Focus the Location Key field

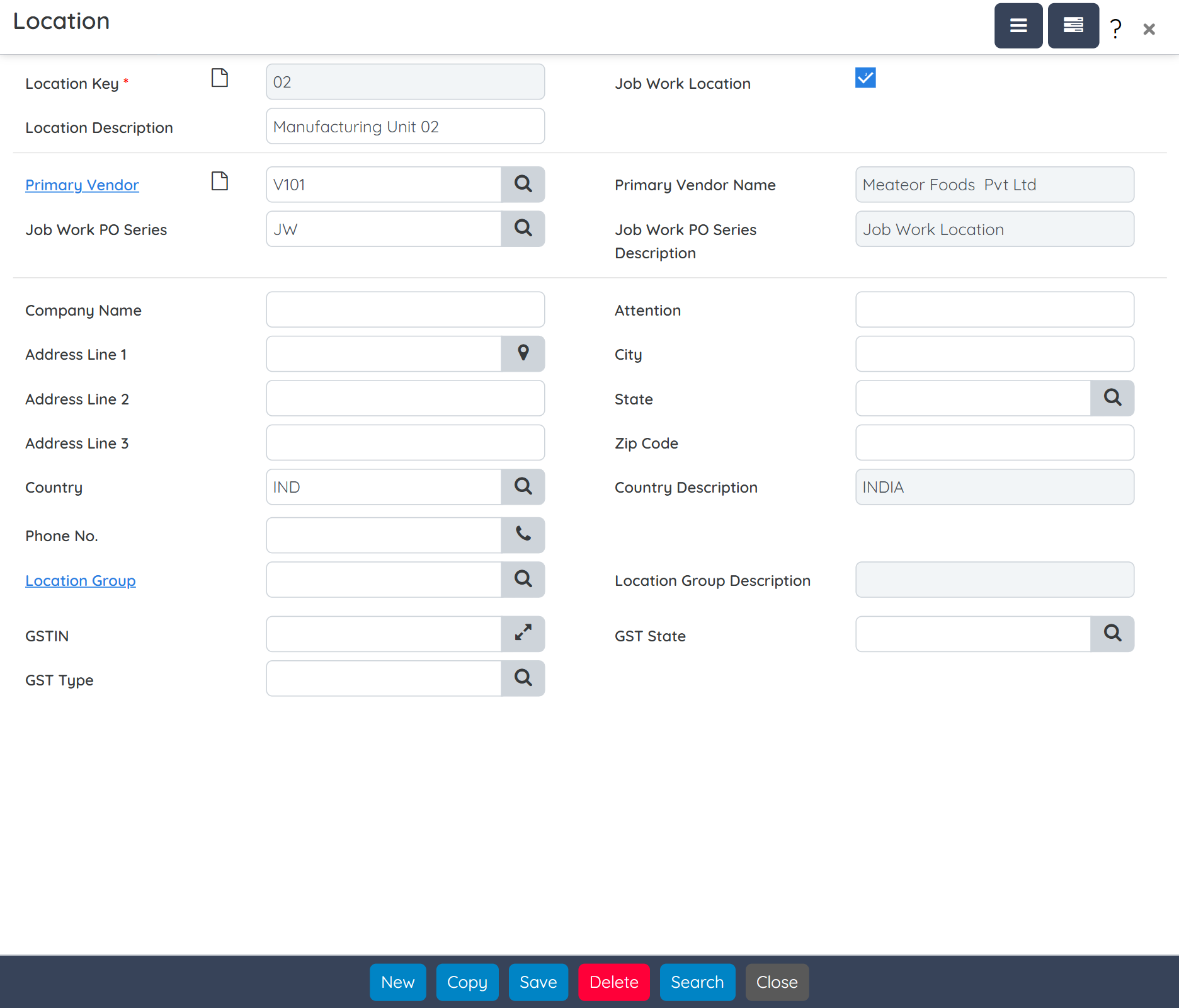pyautogui.click(x=406, y=82)
